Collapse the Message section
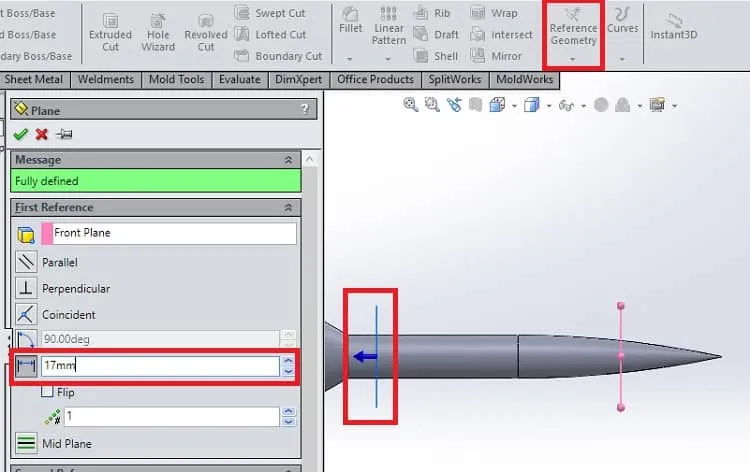 288,160
